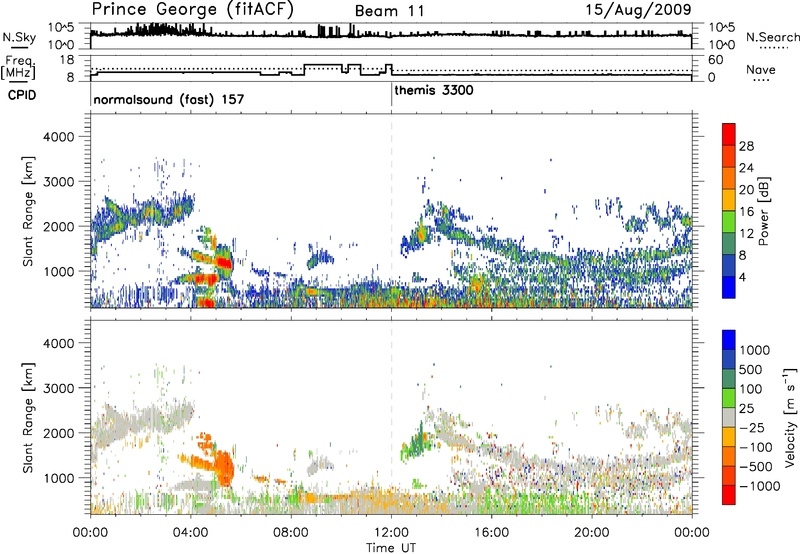
Task: Click power panel 'Slant Range [km]' label
Action: (x=28, y=211)
